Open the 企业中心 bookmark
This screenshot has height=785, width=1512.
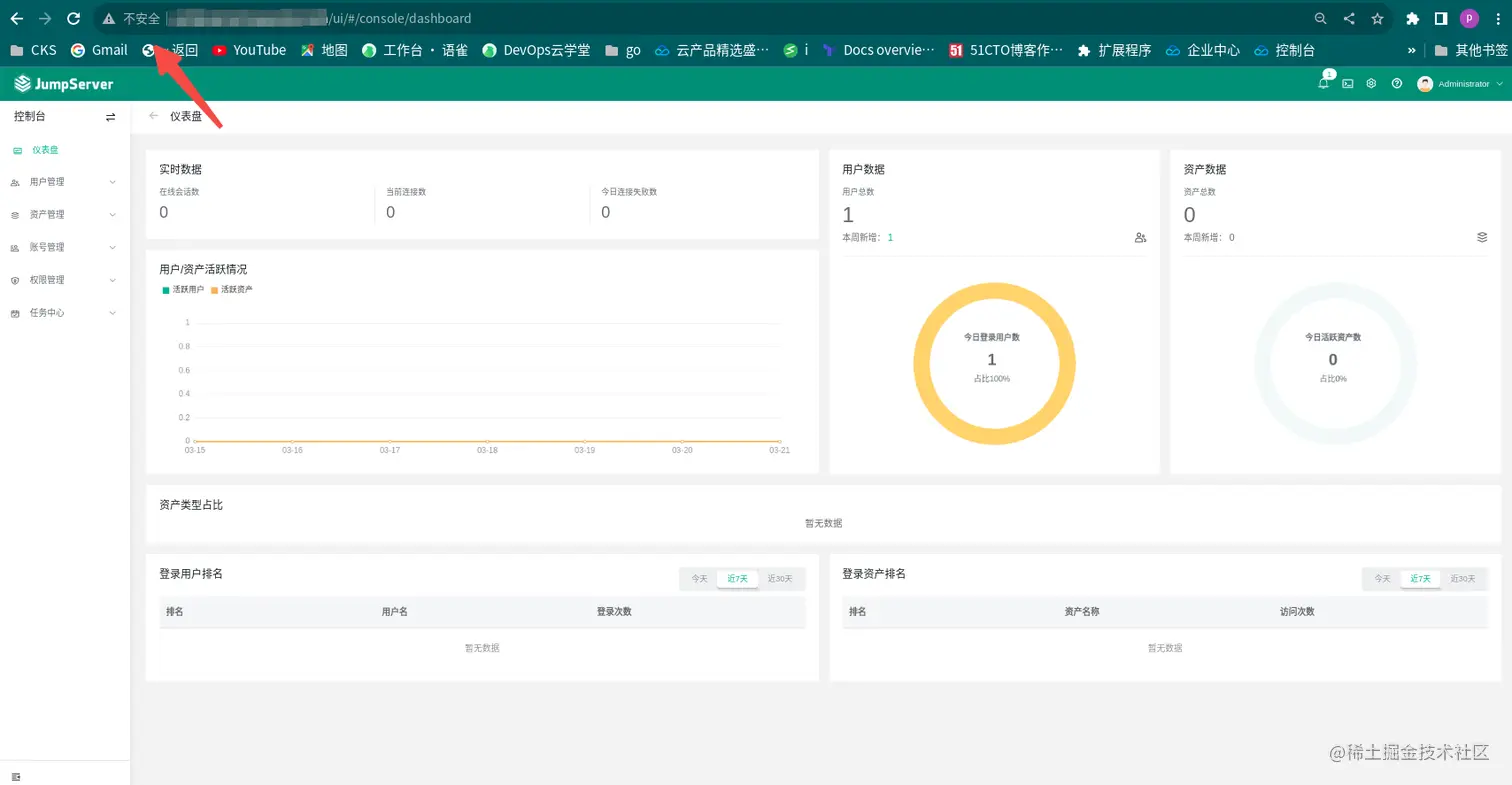[1203, 50]
